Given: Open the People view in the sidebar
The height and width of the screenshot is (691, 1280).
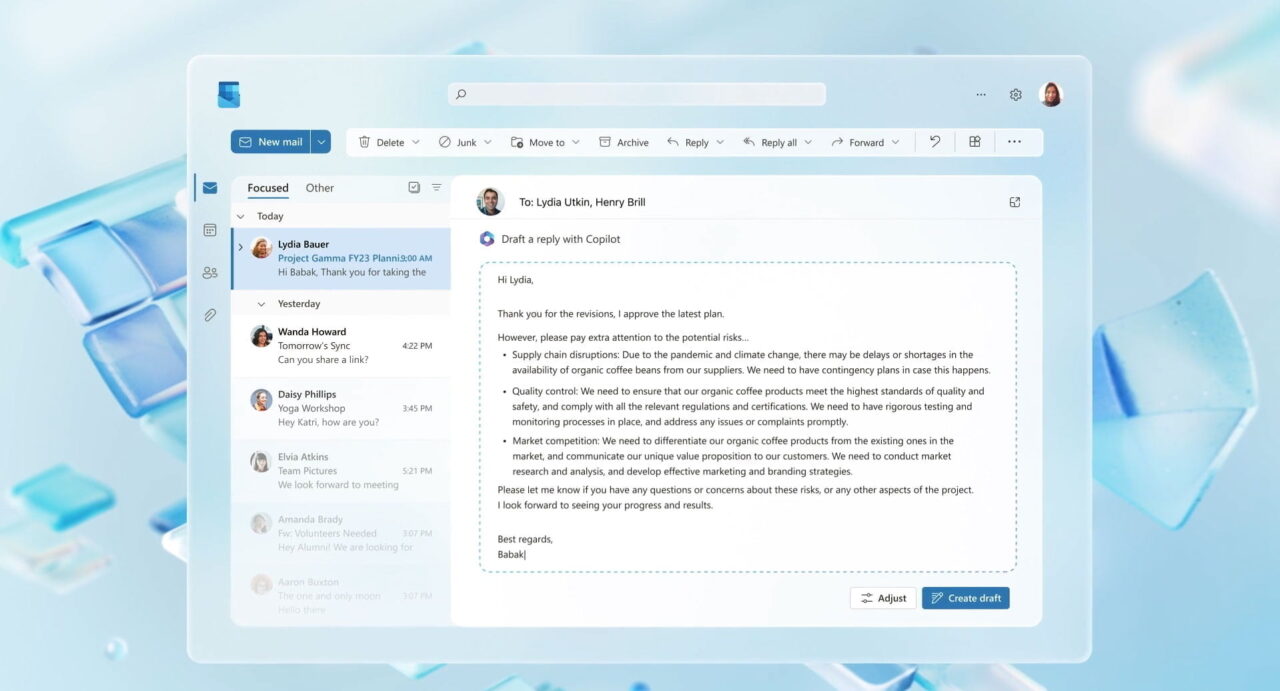Looking at the screenshot, I should click(x=210, y=272).
